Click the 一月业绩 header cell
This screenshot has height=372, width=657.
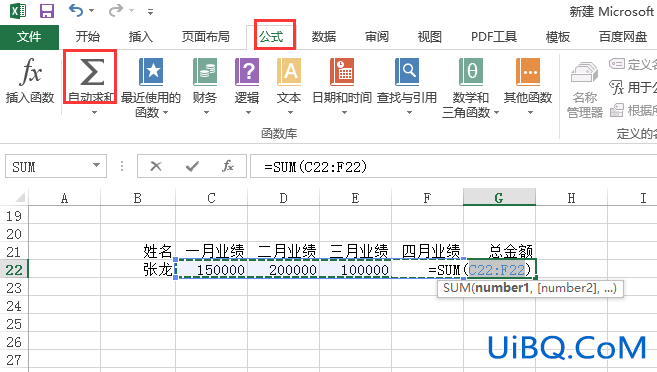(212, 251)
